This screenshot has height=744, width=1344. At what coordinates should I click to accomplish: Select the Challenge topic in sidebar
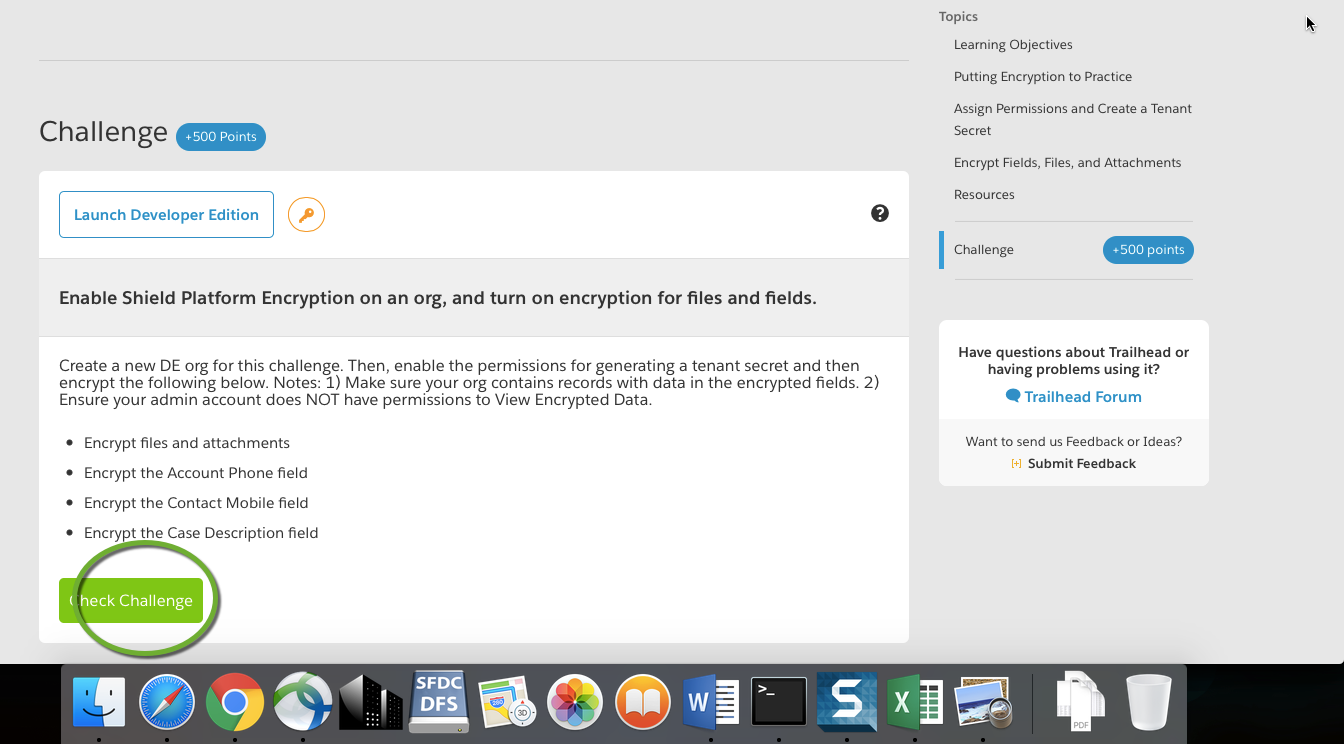click(x=984, y=249)
